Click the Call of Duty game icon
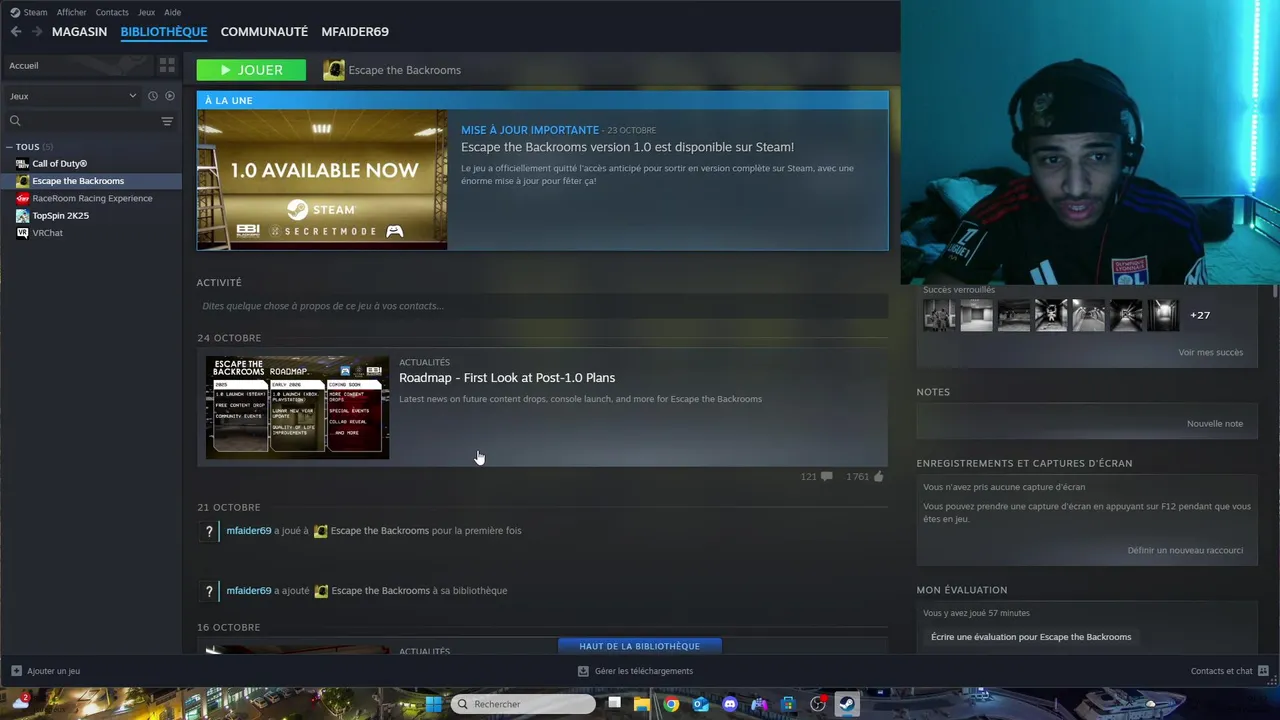The image size is (1280, 720). click(23, 164)
